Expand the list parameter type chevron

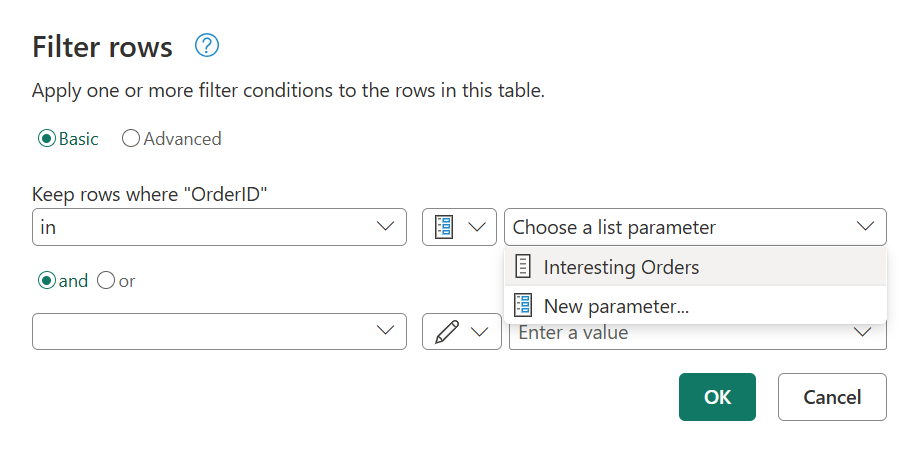pyautogui.click(x=478, y=227)
